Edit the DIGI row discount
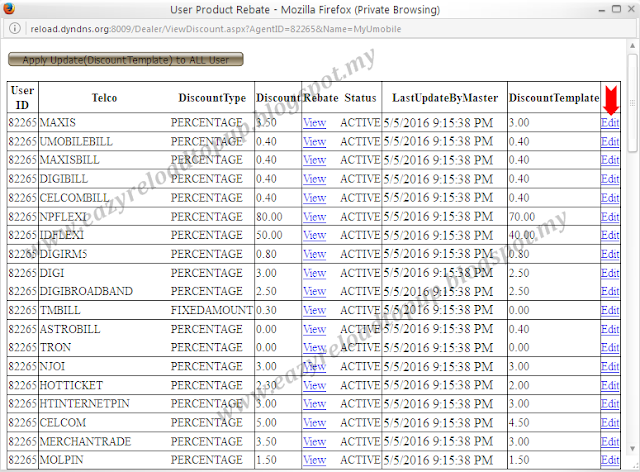640x472 pixels. point(610,273)
